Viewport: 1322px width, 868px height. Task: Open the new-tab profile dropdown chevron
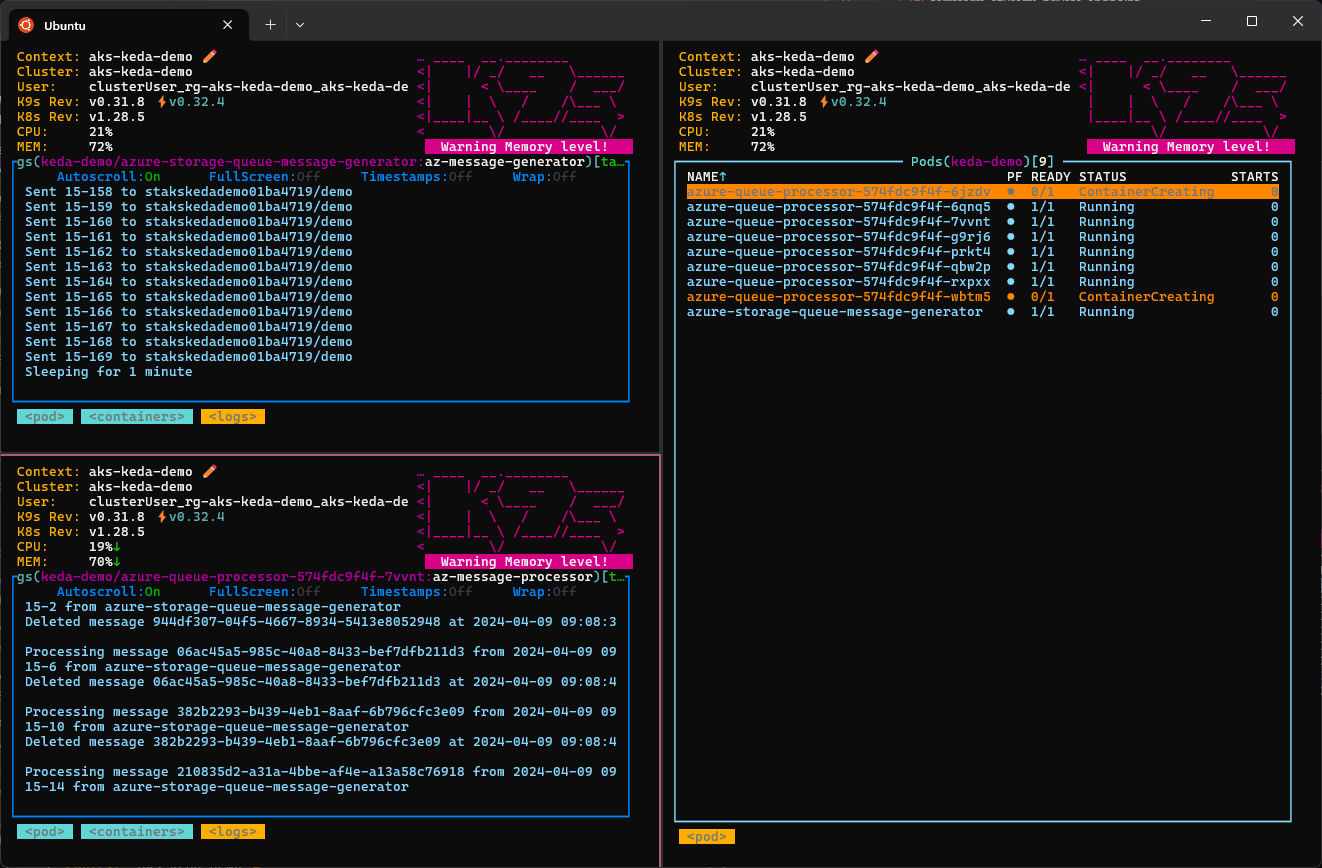(x=300, y=25)
